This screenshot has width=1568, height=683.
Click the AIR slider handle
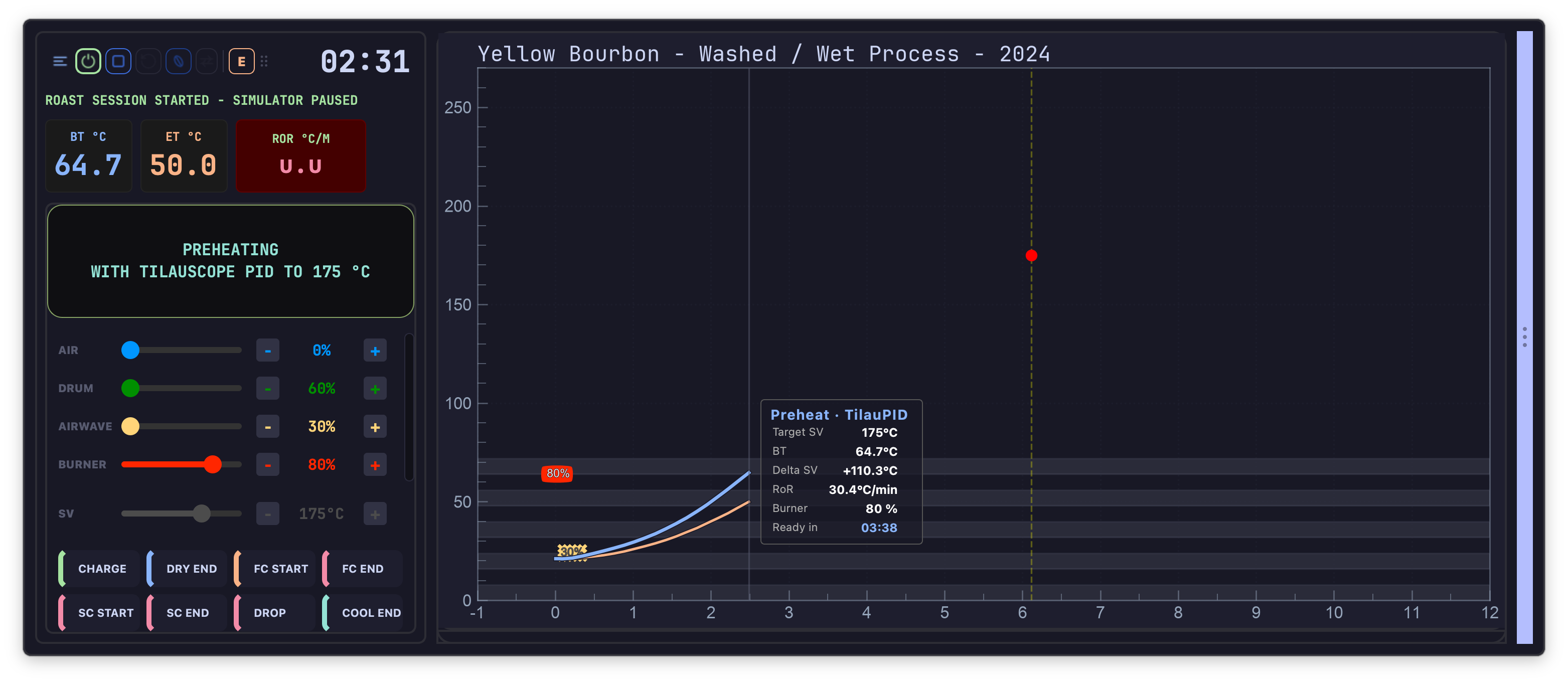click(130, 350)
